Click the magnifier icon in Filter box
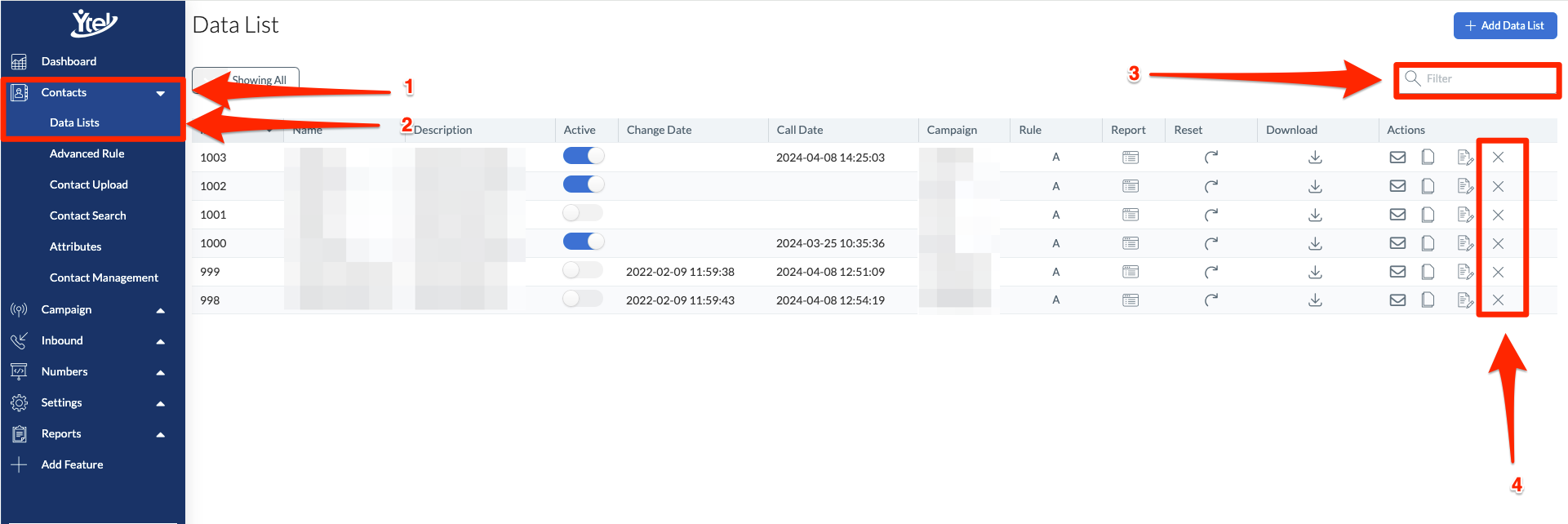 pos(1412,78)
